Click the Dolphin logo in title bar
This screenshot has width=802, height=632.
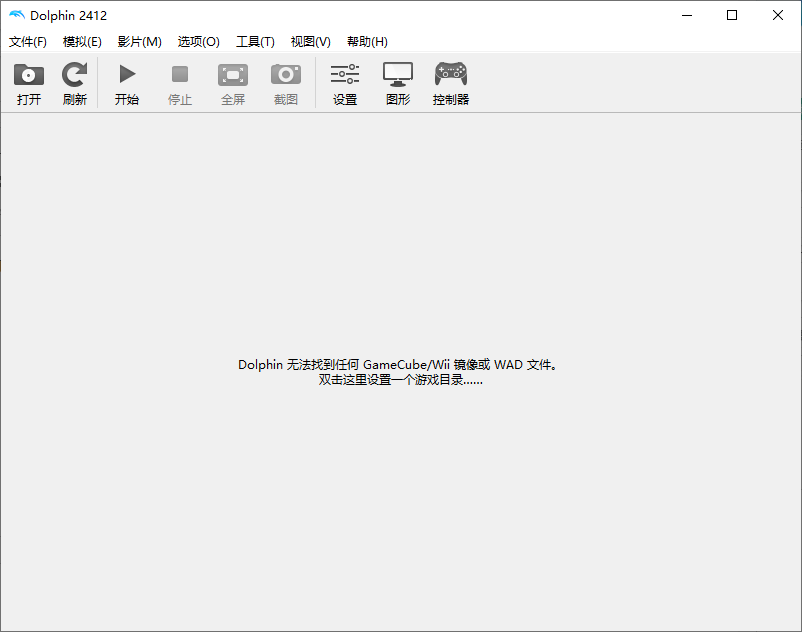tap(16, 15)
